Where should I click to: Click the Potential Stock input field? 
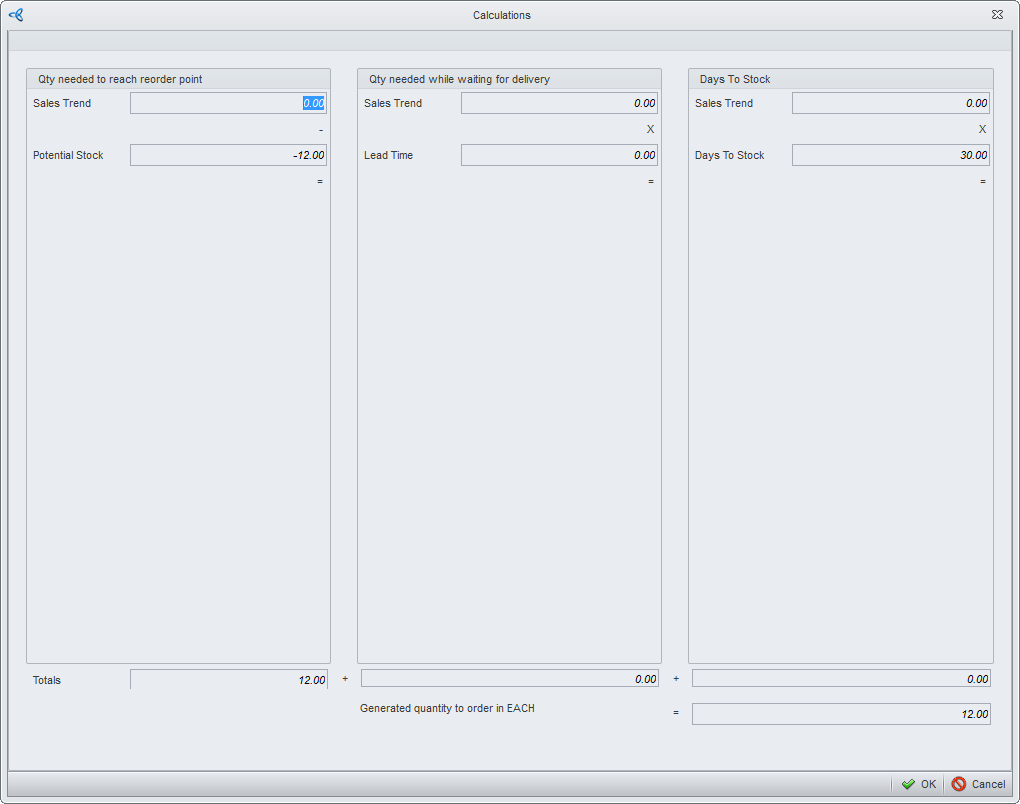coord(228,155)
